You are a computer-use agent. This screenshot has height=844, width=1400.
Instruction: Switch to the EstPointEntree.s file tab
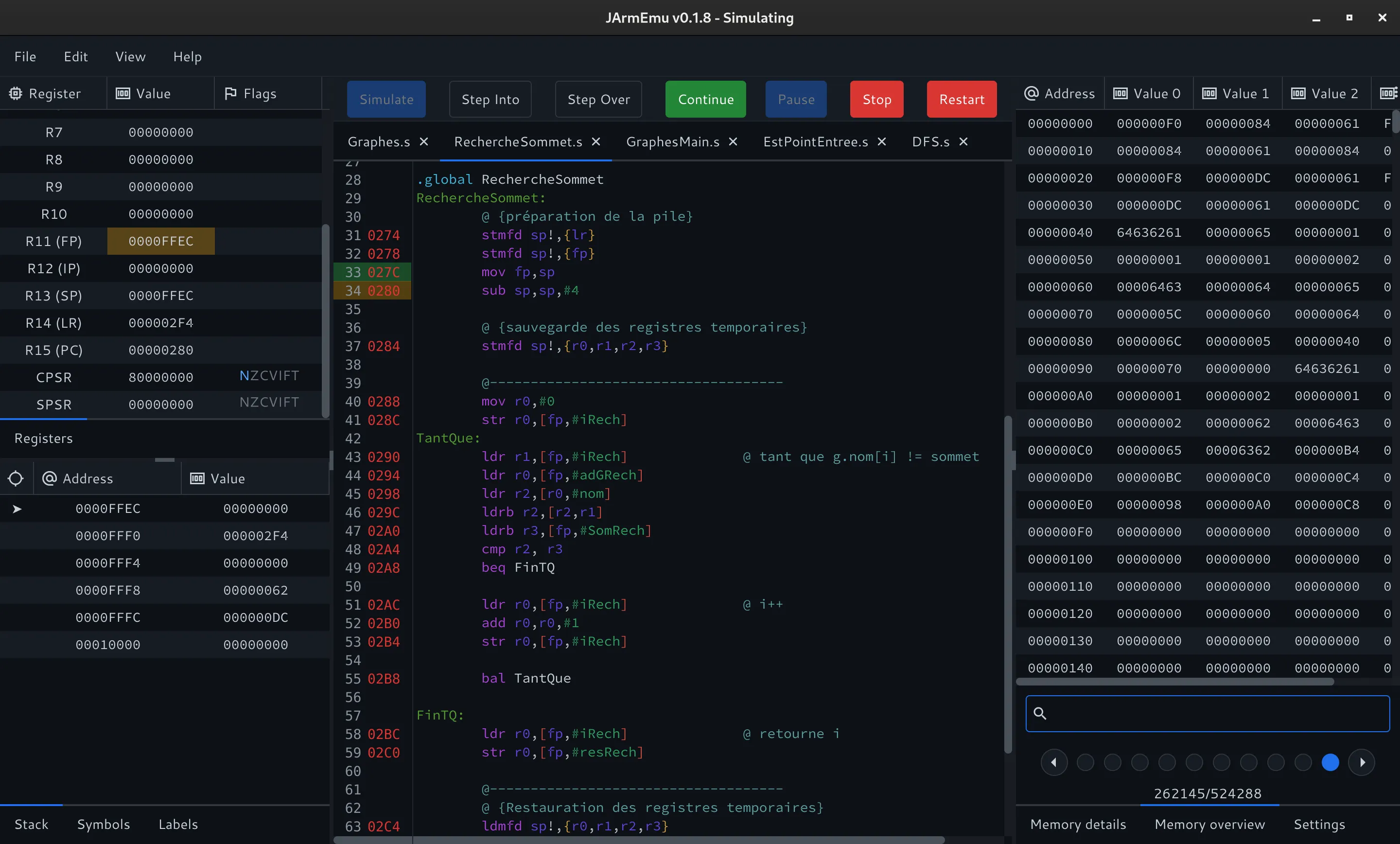click(815, 141)
